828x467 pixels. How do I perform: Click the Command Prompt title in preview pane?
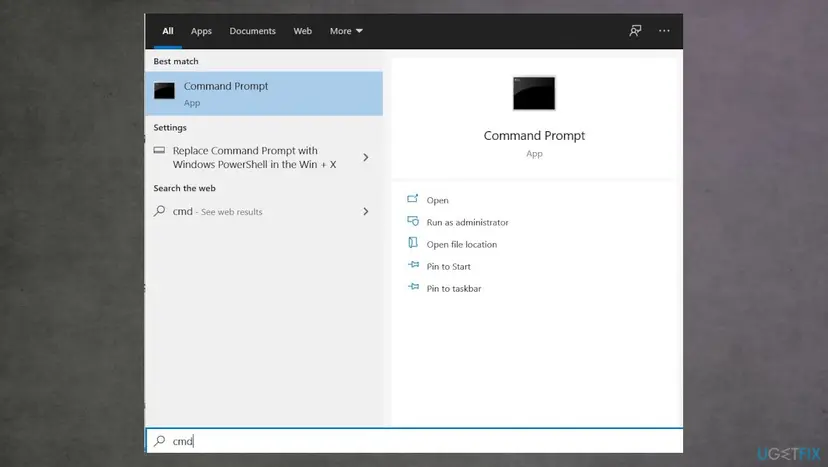[534, 136]
